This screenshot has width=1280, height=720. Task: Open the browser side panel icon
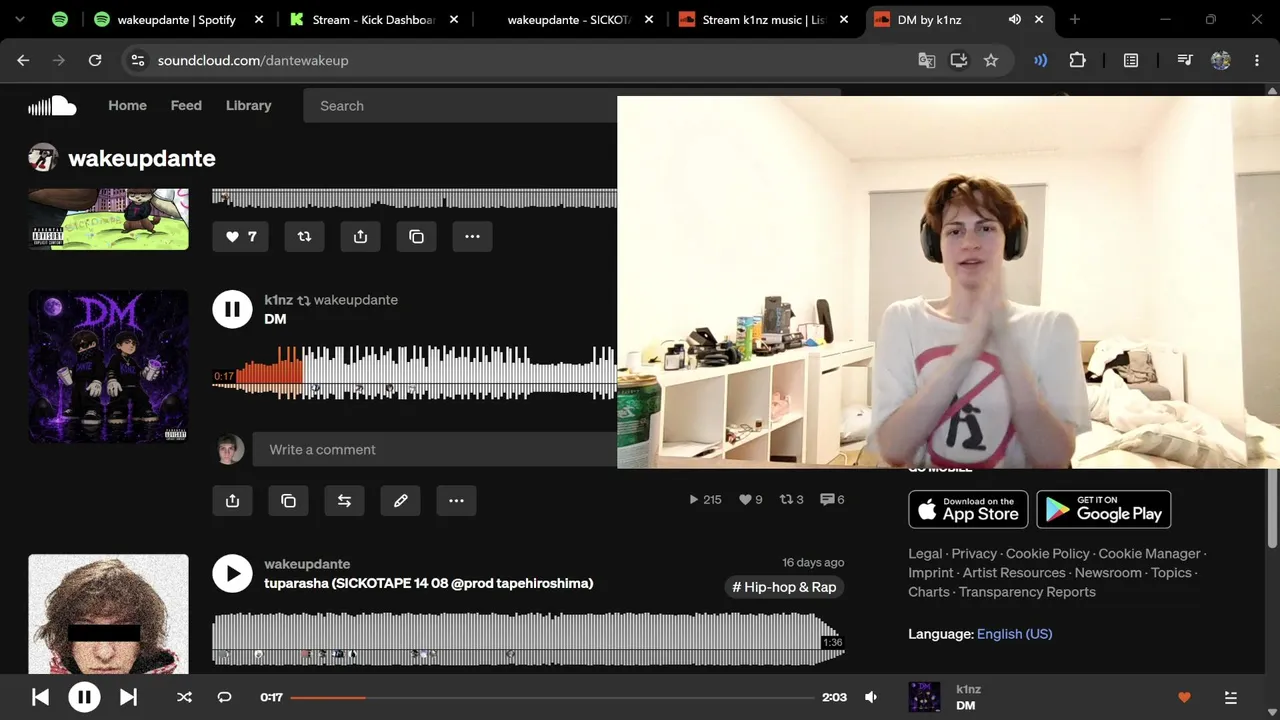tap(1131, 60)
